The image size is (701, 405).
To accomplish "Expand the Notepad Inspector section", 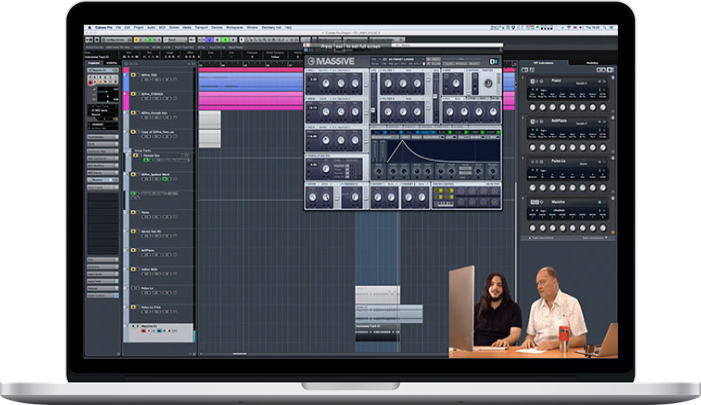I will coord(102,288).
